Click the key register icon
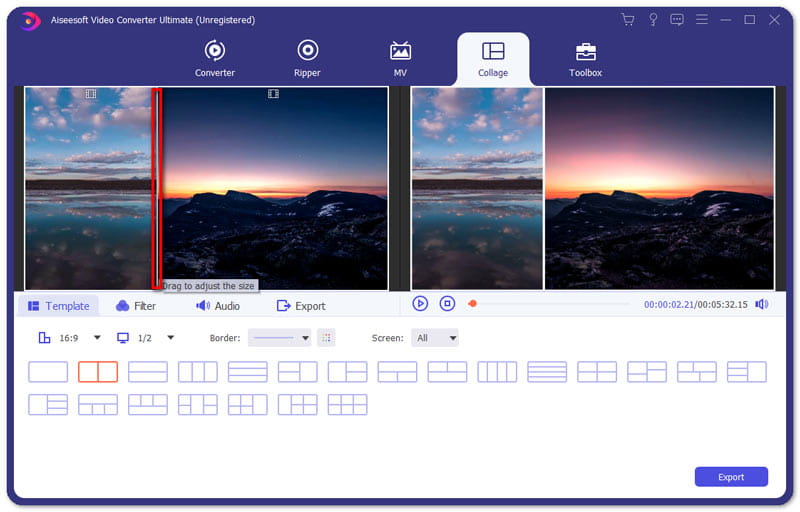Viewport: 800px width, 512px height. (653, 20)
